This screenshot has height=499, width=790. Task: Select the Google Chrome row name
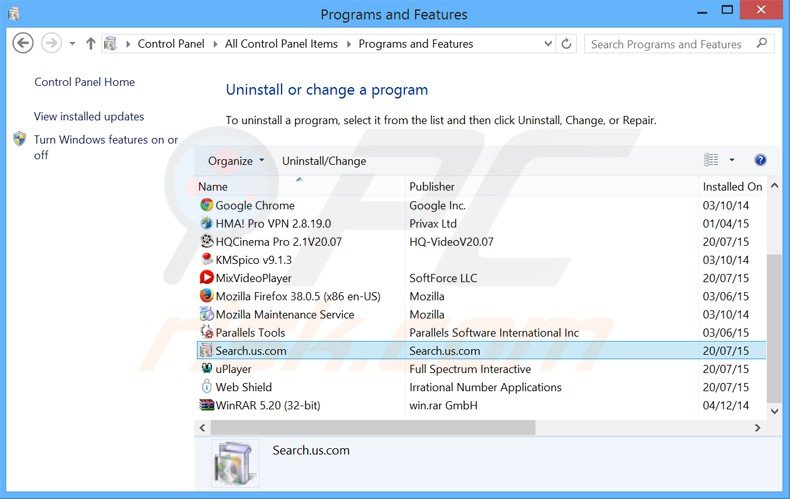(255, 205)
